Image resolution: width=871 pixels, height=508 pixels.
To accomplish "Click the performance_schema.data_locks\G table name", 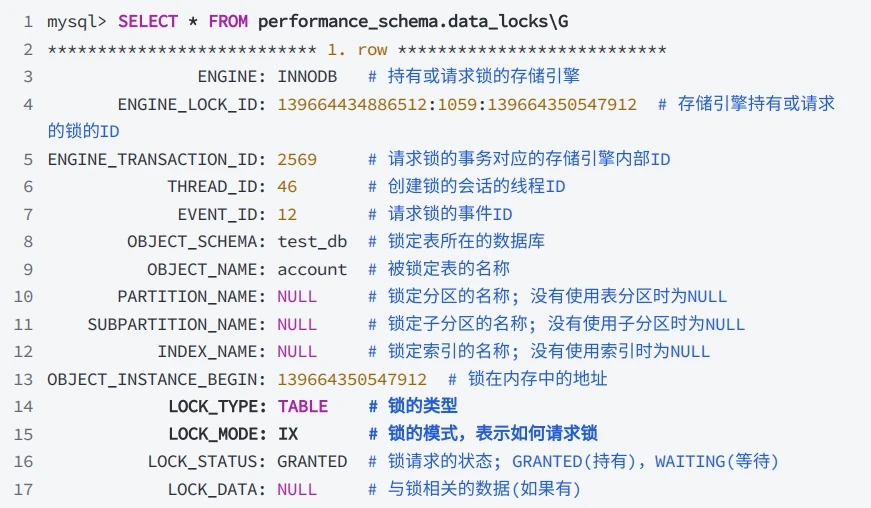I will (x=413, y=22).
